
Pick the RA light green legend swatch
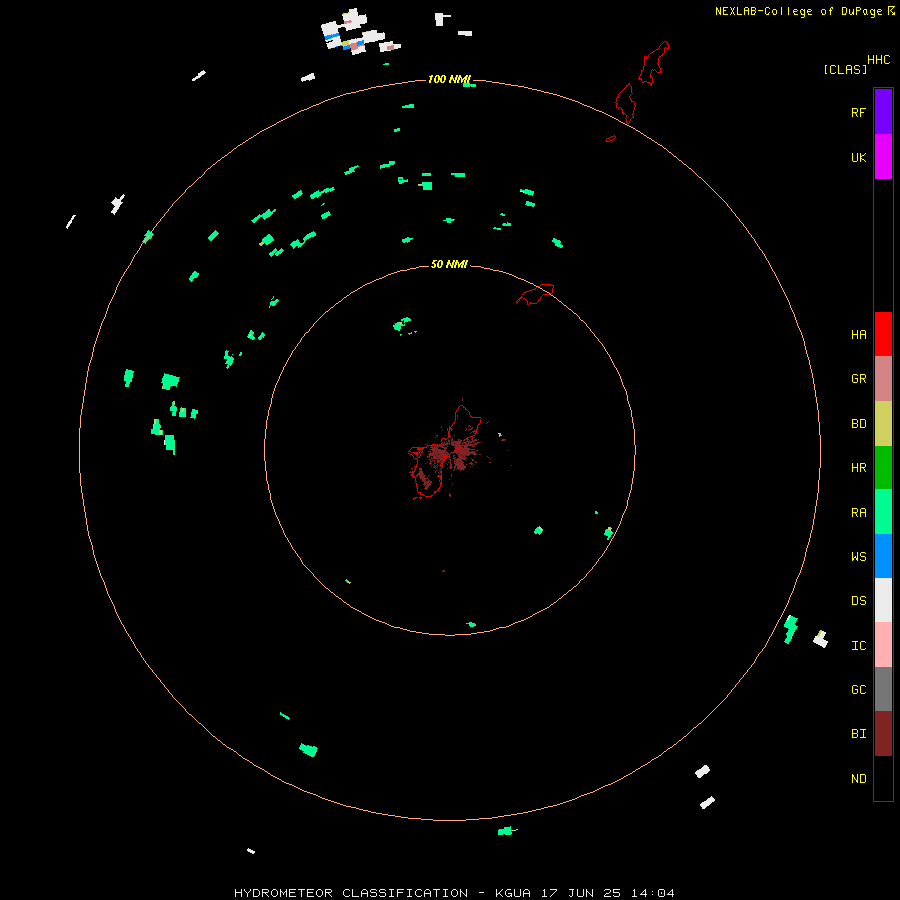point(883,512)
